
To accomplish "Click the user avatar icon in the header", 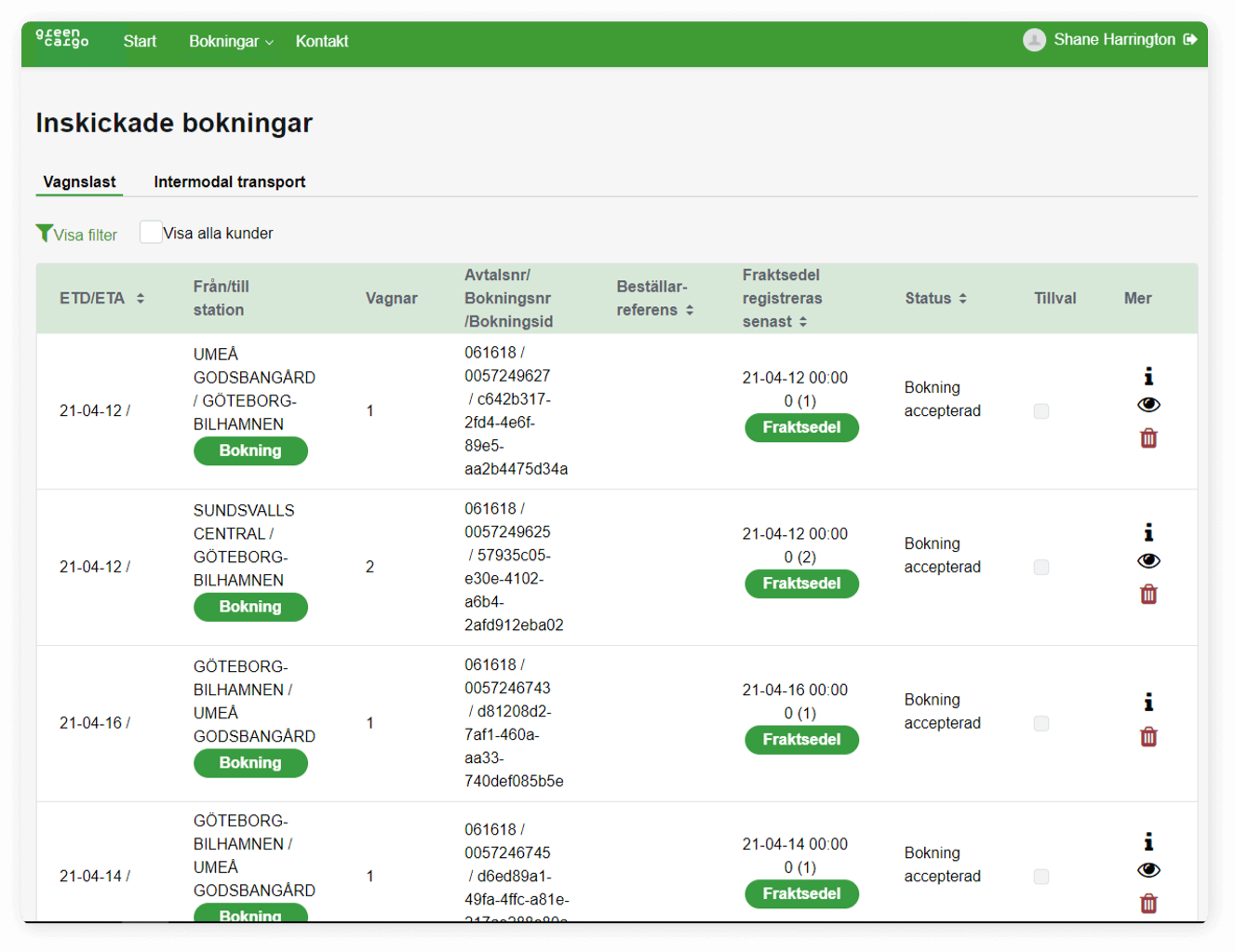I will 1034,40.
